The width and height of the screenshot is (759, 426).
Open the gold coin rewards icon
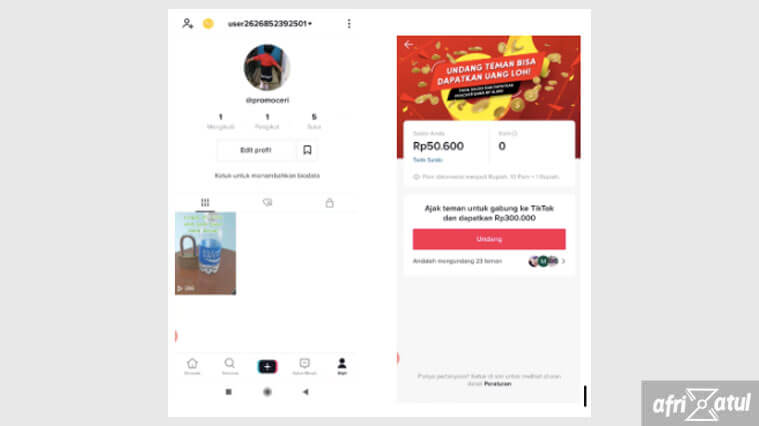pos(208,23)
